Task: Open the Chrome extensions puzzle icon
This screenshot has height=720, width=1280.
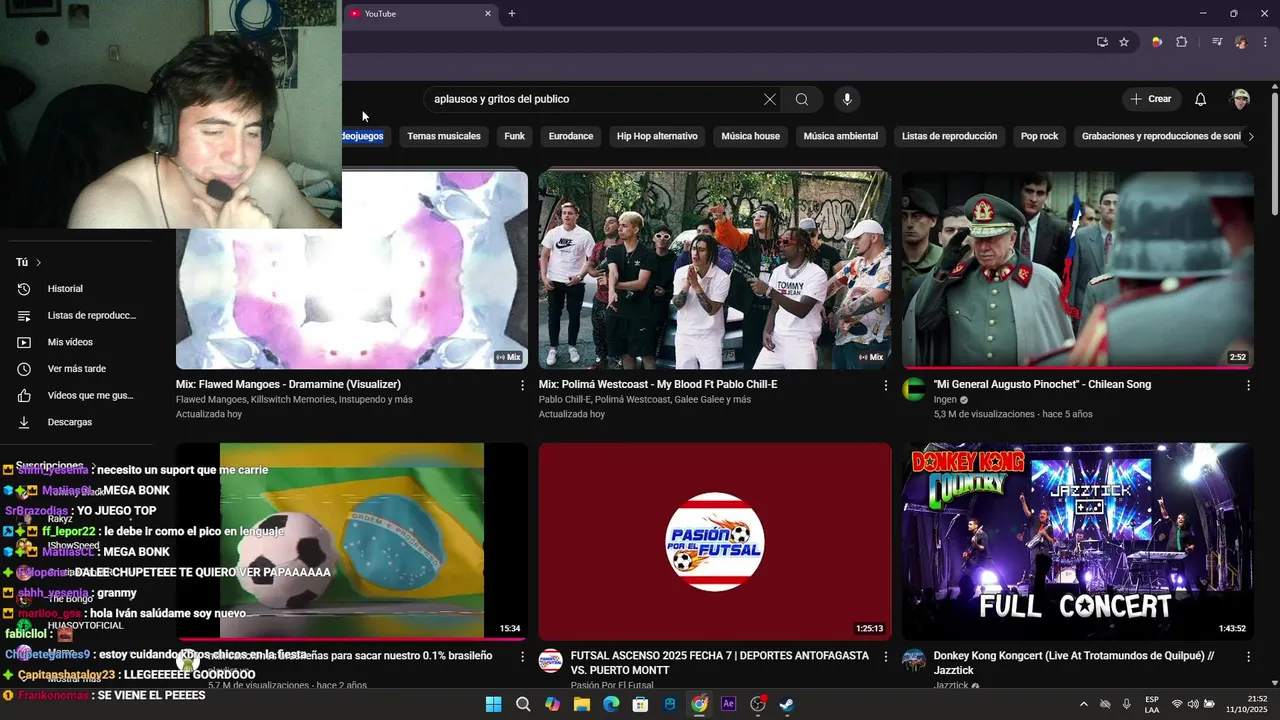Action: (1181, 42)
